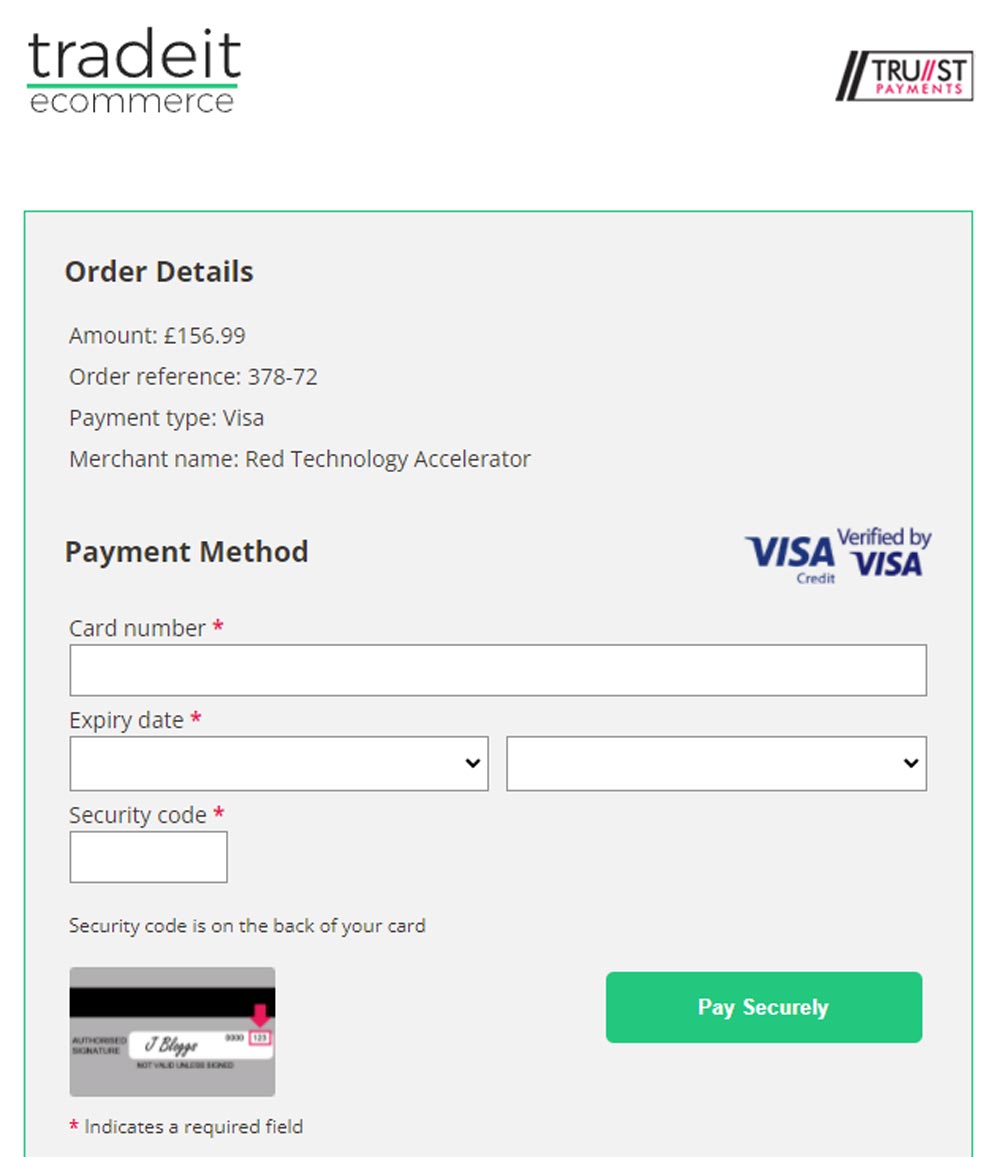This screenshot has width=1000, height=1157.
Task: Click the Order reference 378-72 text
Action: (193, 377)
